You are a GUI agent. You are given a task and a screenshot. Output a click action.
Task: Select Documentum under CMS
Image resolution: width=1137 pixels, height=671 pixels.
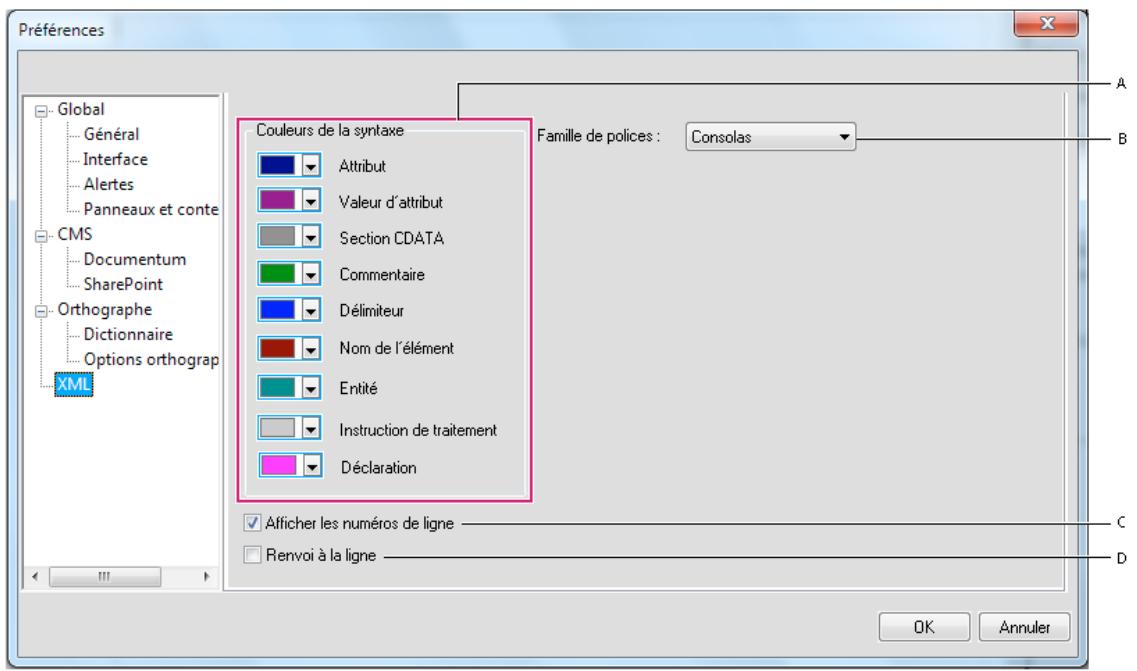(x=135, y=259)
